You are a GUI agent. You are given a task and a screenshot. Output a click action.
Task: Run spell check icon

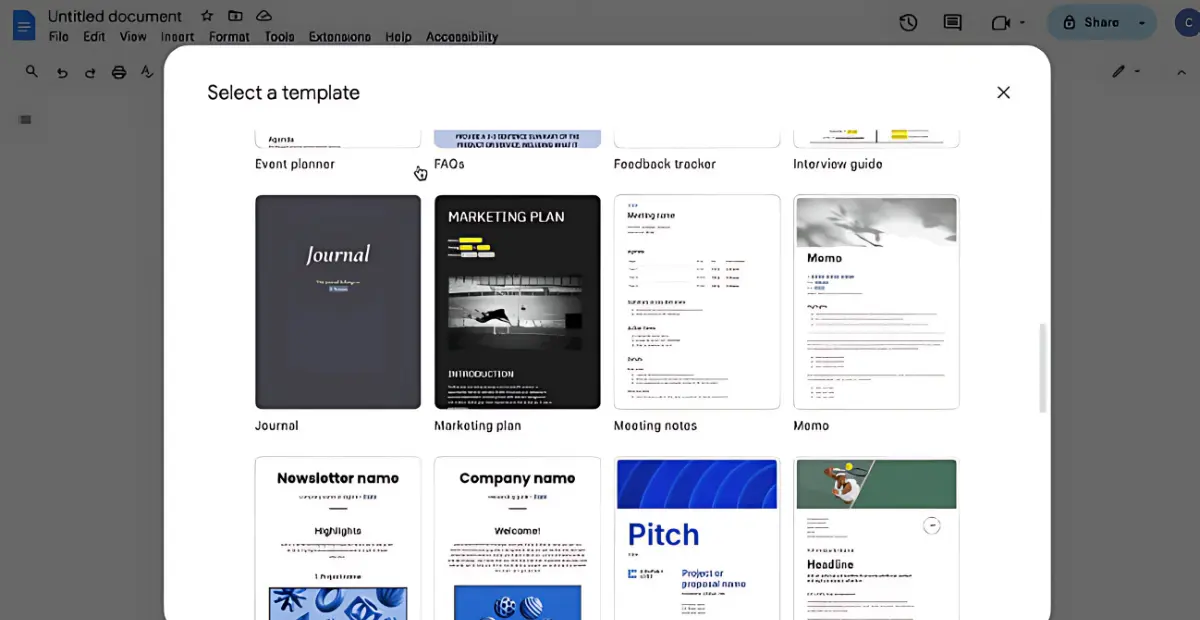[x=148, y=72]
